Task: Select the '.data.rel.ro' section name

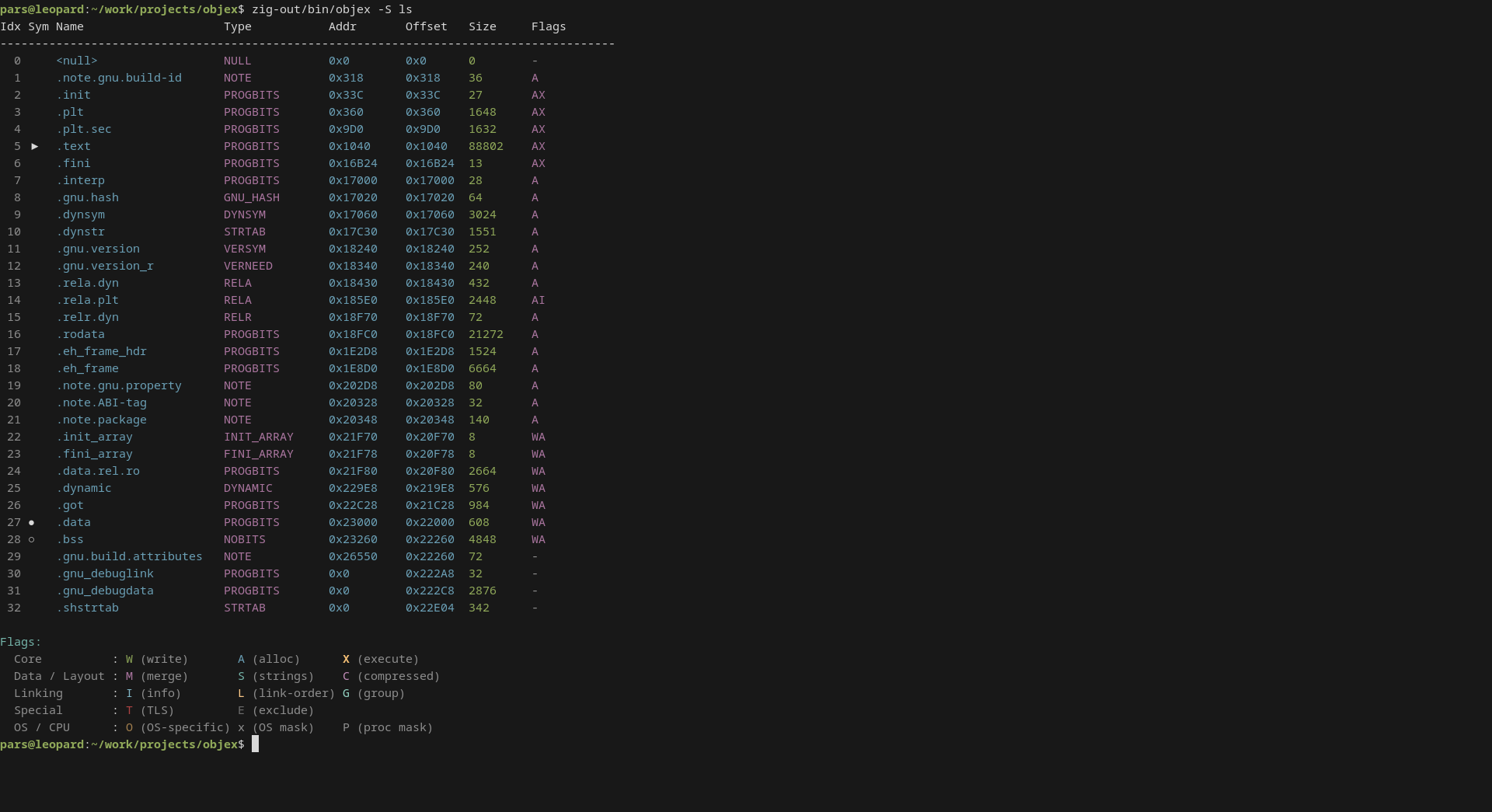Action: point(98,471)
